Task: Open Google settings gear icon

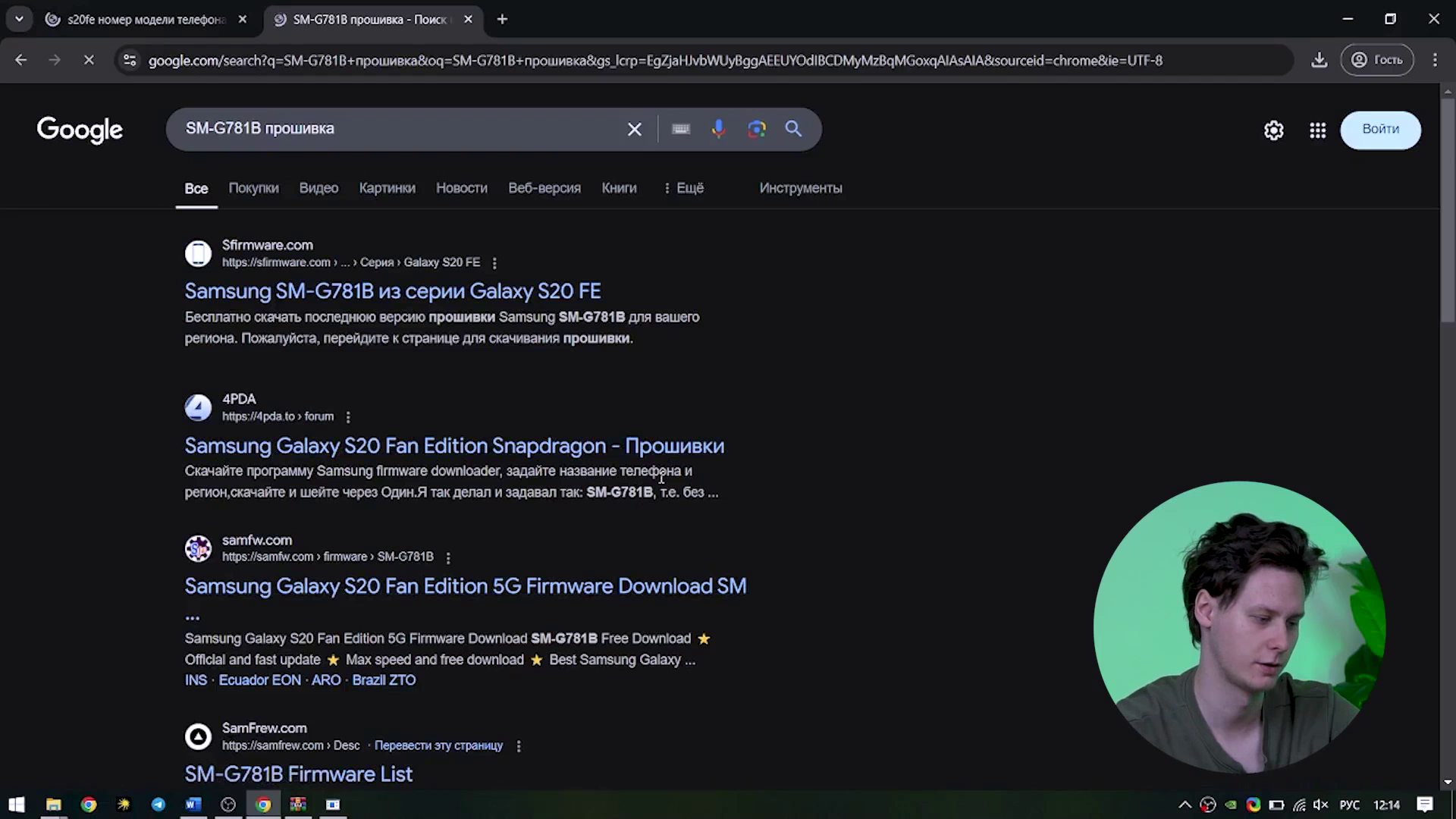Action: click(x=1274, y=130)
